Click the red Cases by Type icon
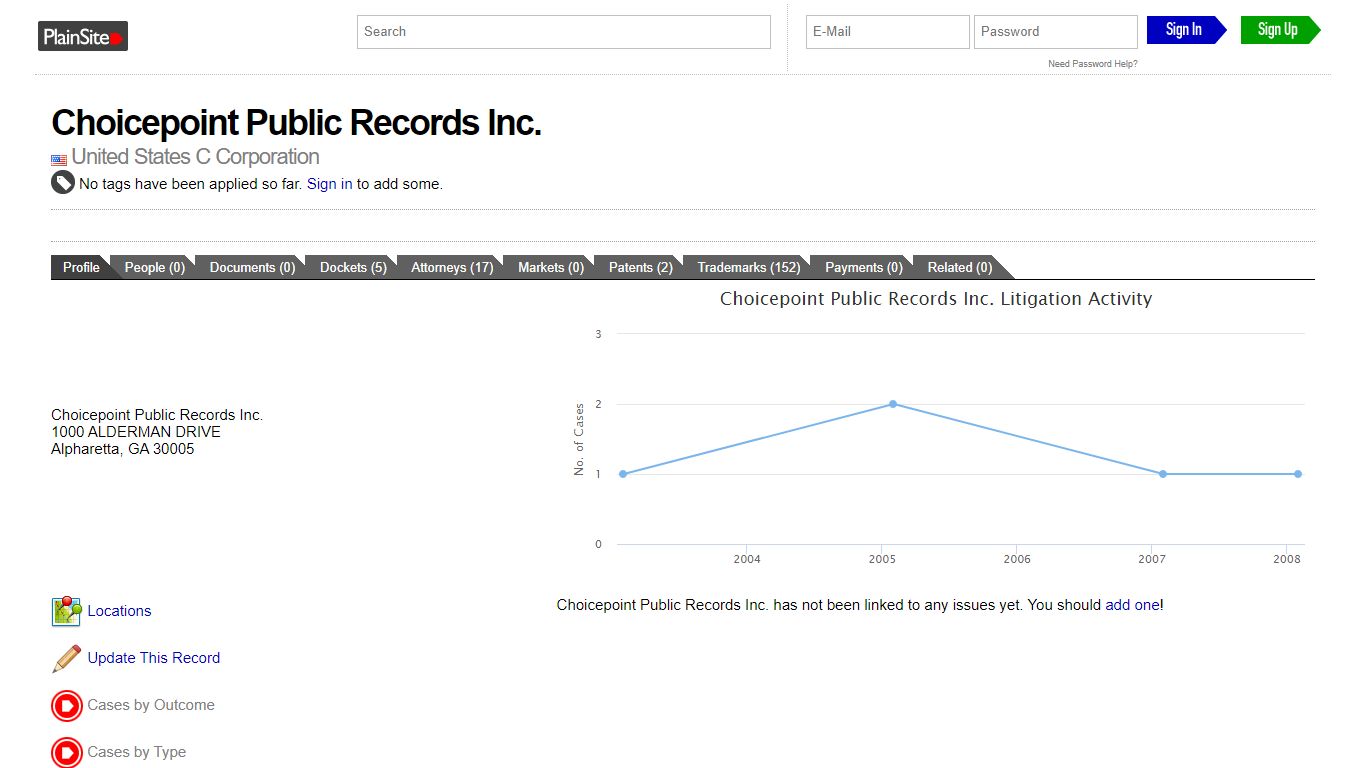Image resolution: width=1366 pixels, height=768 pixels. pos(66,752)
